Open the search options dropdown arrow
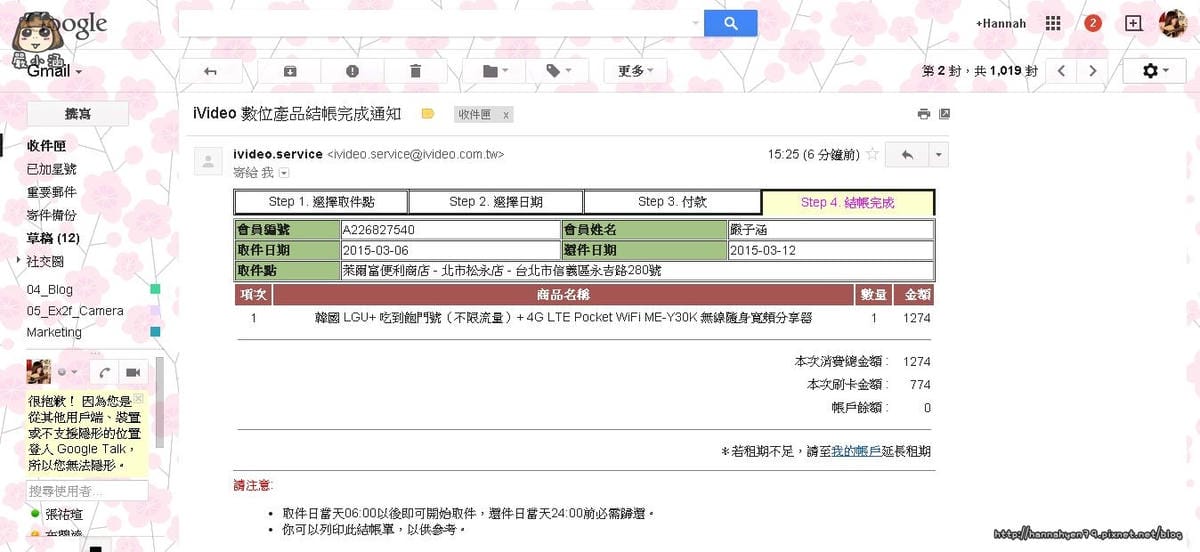Screen dimensions: 1200x552 (x=696, y=23)
